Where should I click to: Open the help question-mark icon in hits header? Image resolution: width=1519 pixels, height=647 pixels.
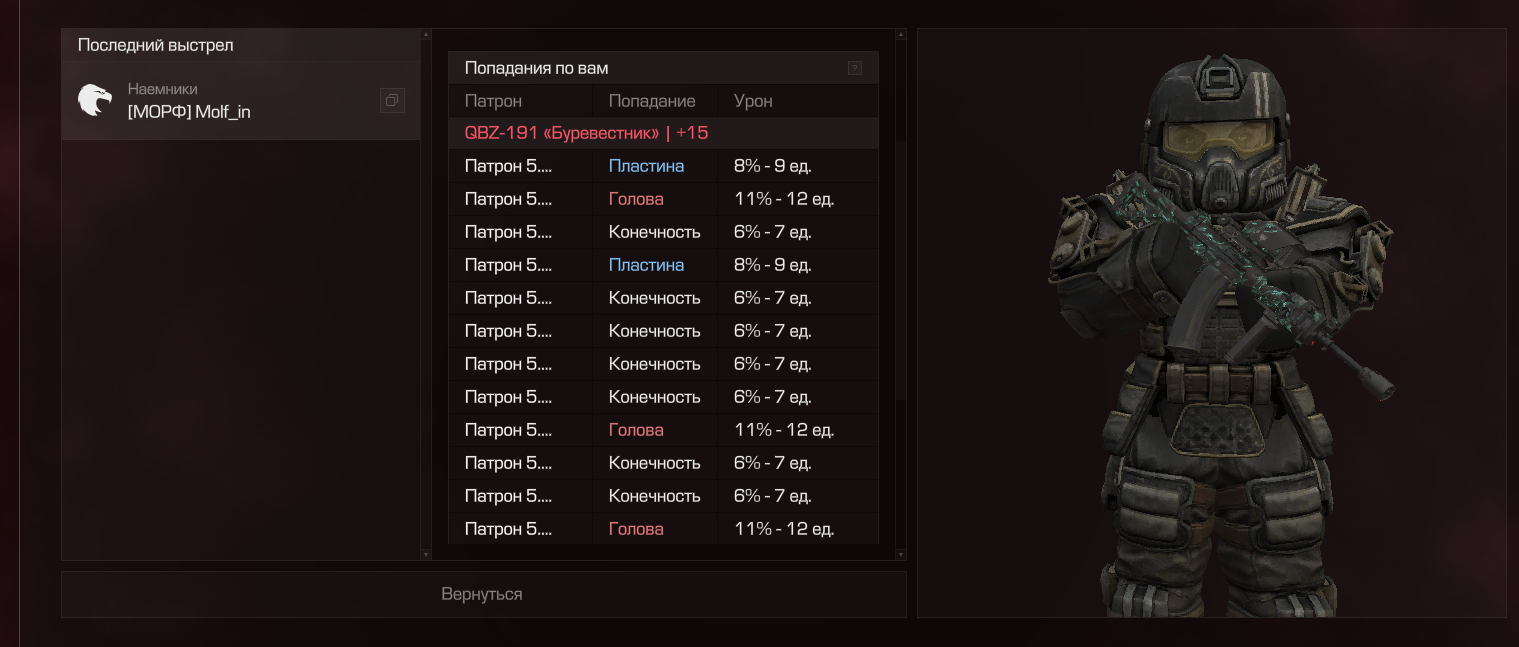pyautogui.click(x=854, y=68)
